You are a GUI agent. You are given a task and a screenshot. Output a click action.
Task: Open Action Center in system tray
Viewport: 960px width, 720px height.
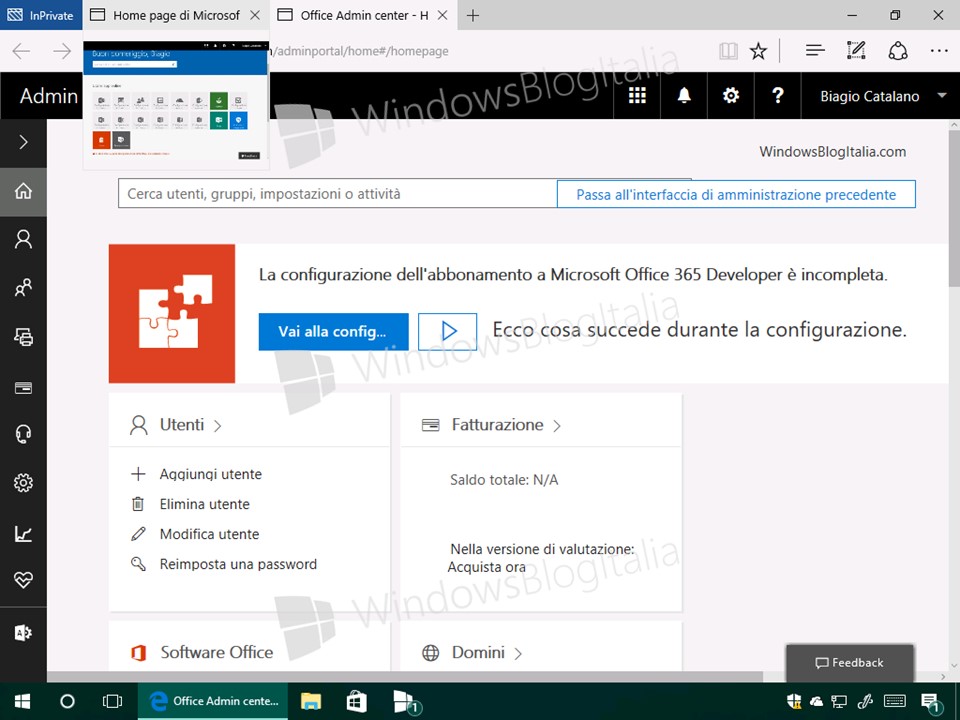pos(931,702)
